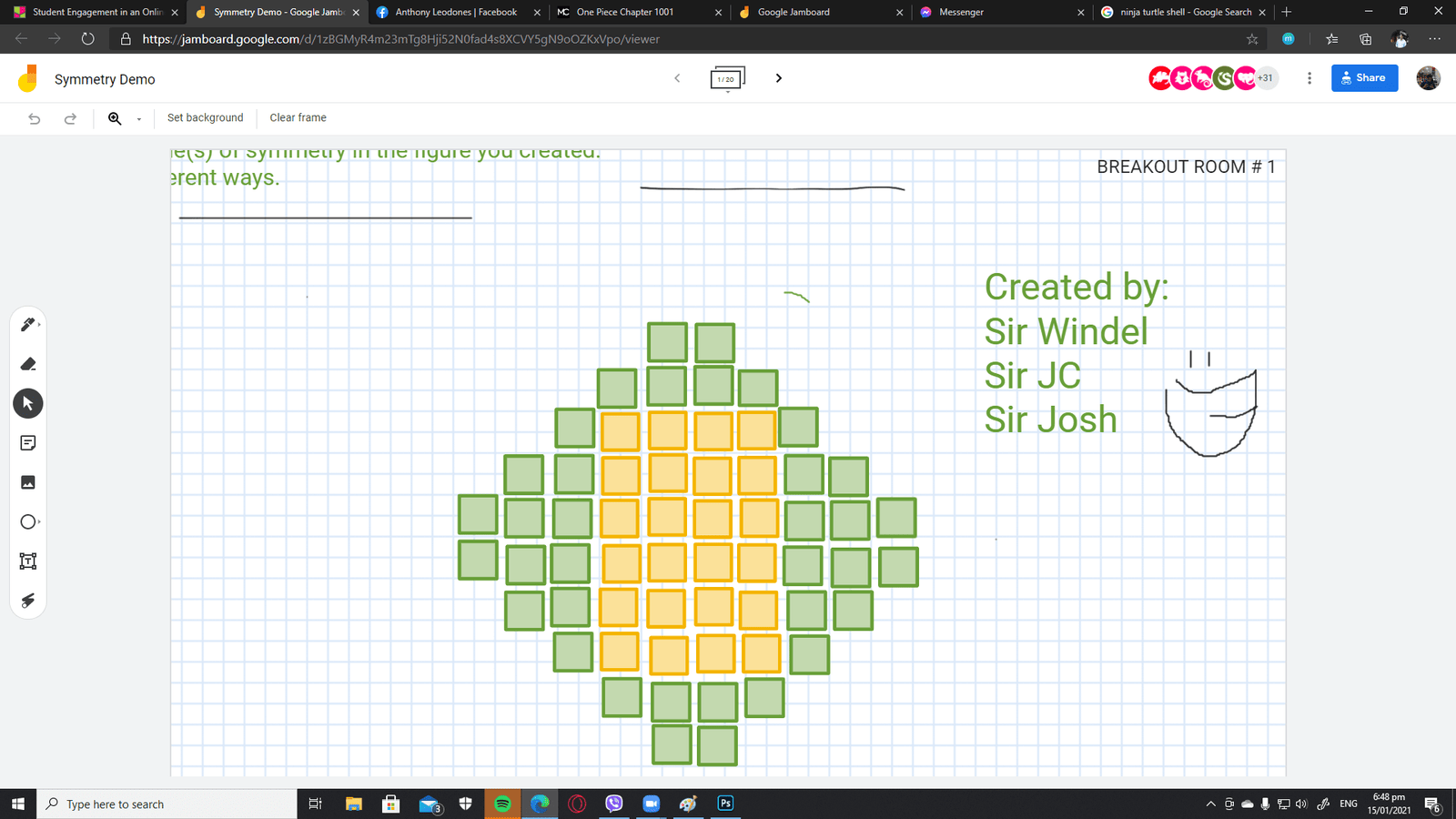
Task: Add a sticky note
Action: [27, 443]
